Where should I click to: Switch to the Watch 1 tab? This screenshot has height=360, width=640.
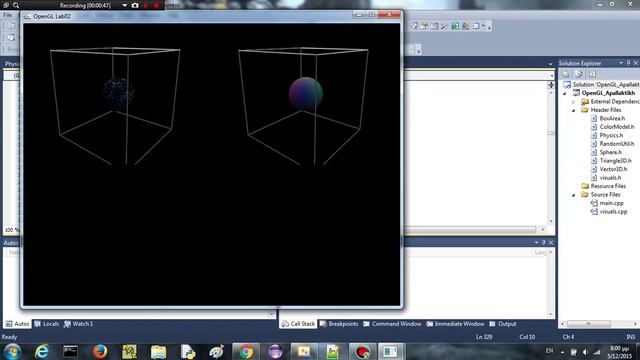click(78, 324)
